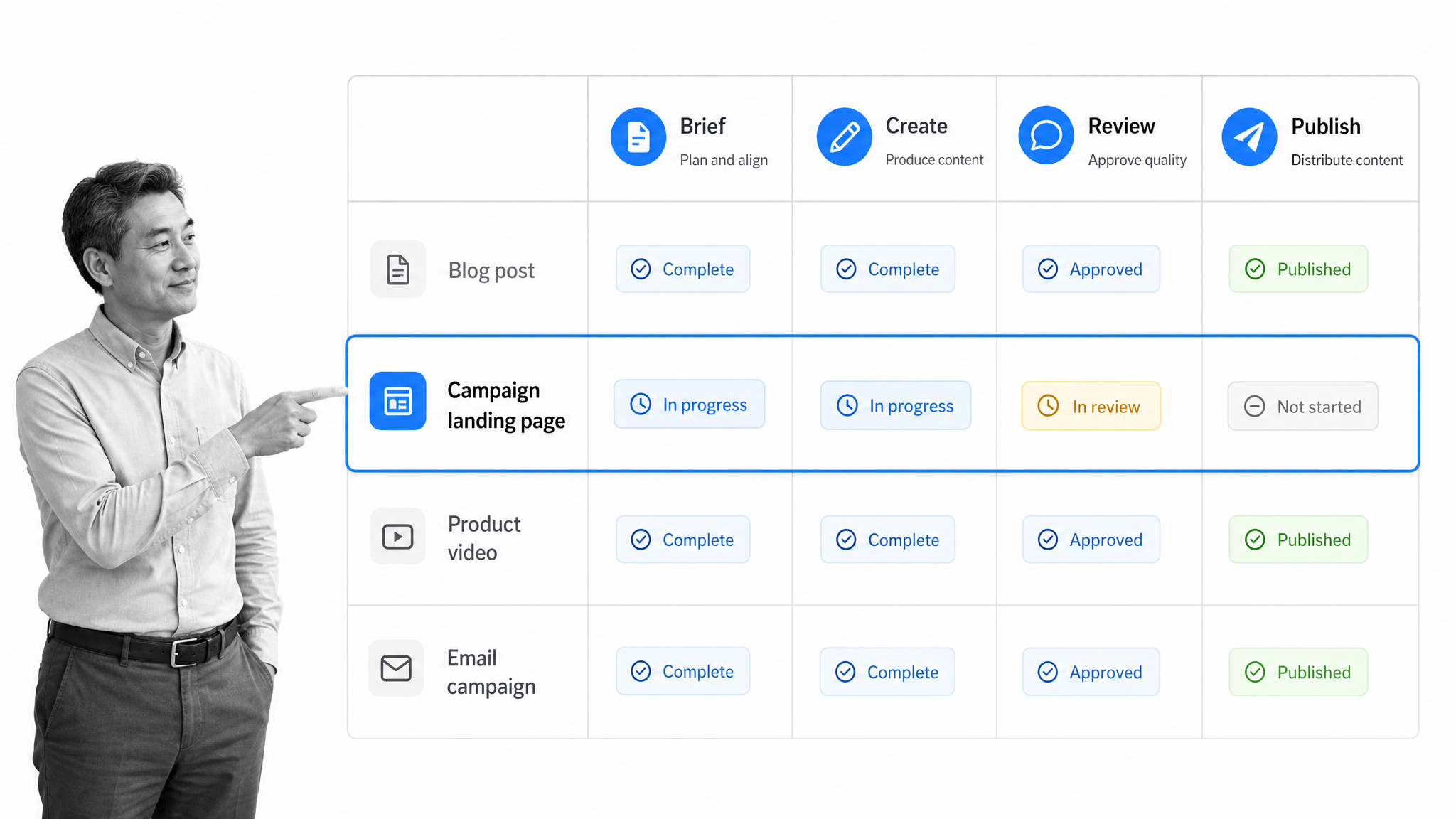Click Campaign landing page Create In progress
The image size is (1456, 819).
point(896,405)
